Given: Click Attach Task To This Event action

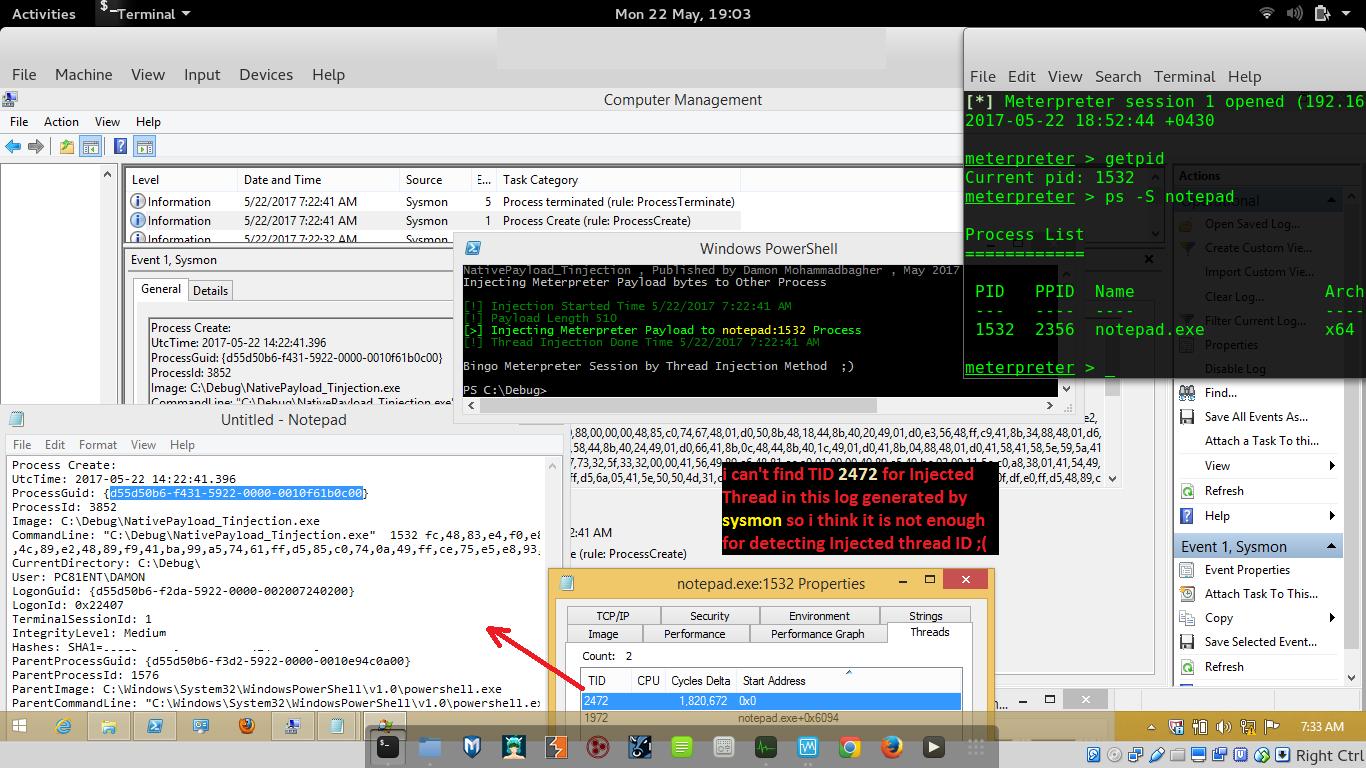Looking at the screenshot, I should 1260,594.
